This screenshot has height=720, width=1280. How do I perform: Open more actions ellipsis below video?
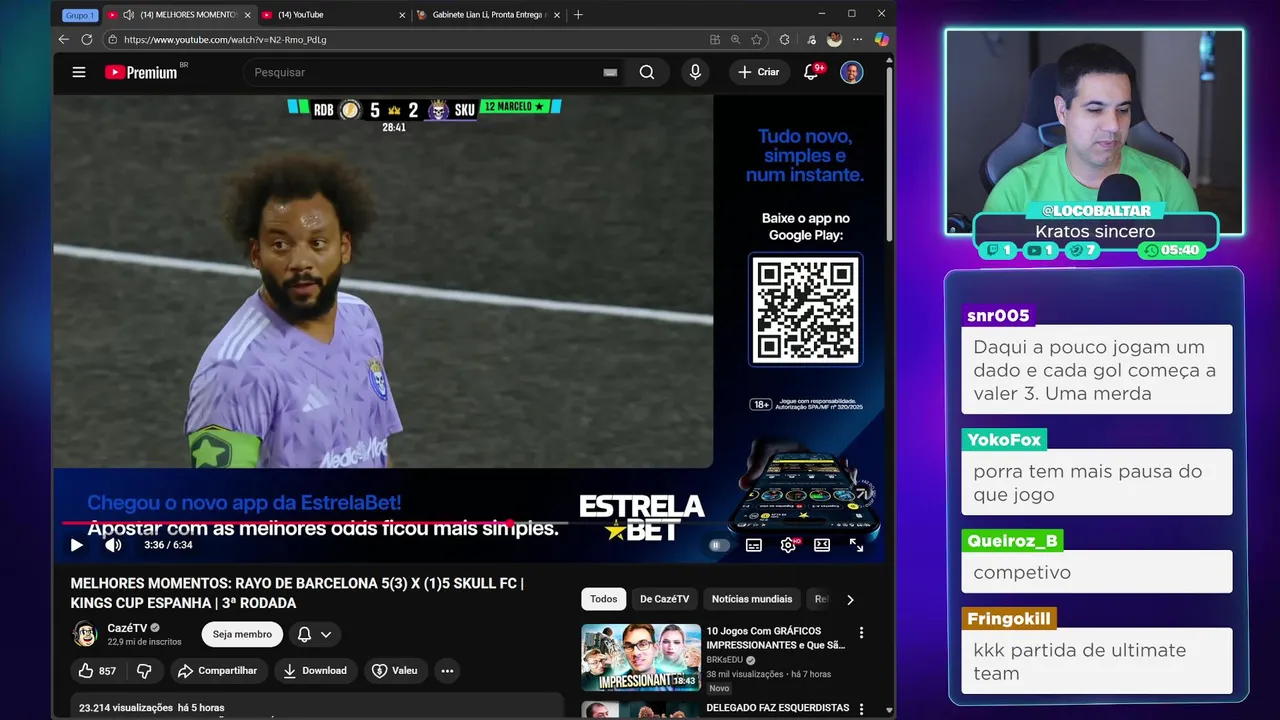(447, 671)
